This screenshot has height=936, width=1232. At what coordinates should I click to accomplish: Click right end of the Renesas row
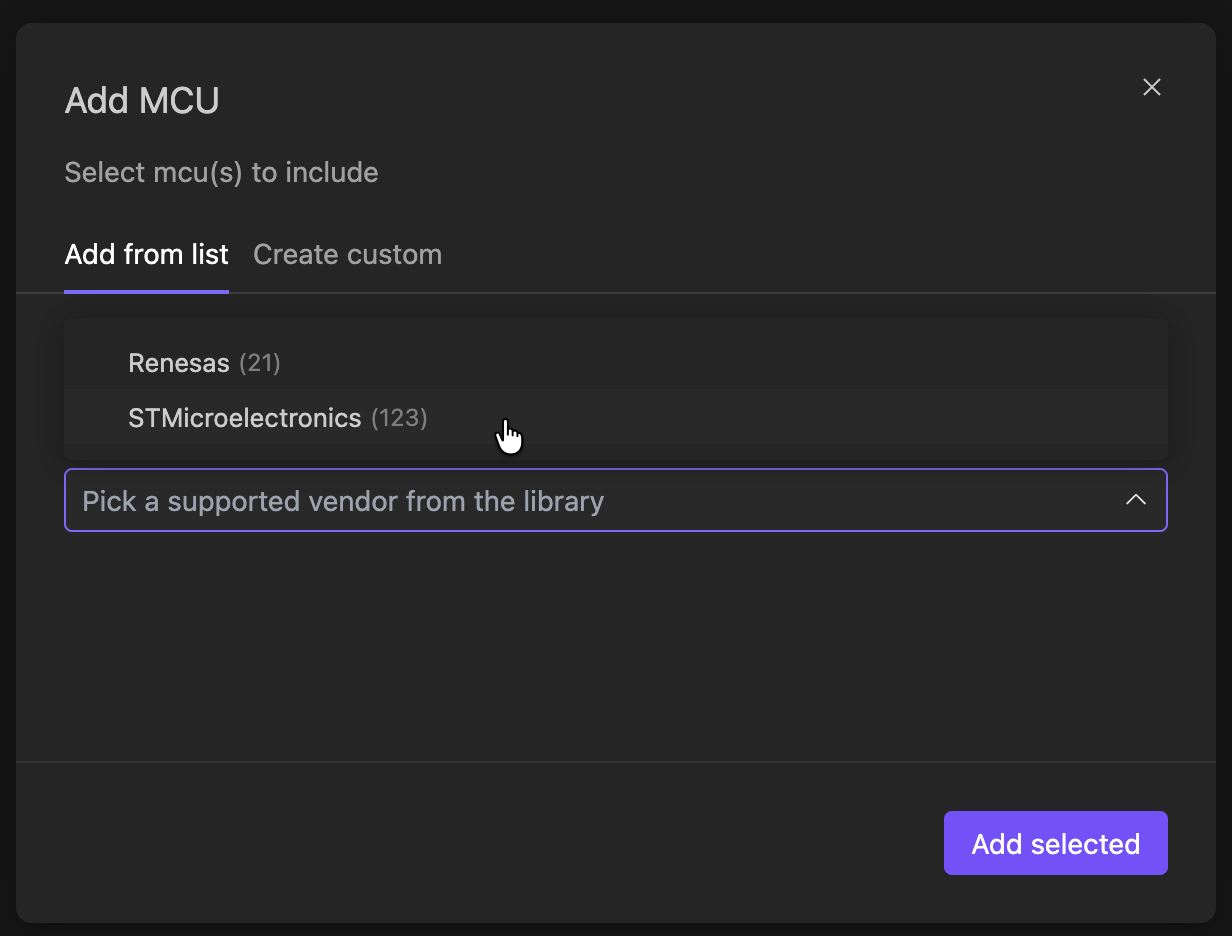click(x=1100, y=363)
